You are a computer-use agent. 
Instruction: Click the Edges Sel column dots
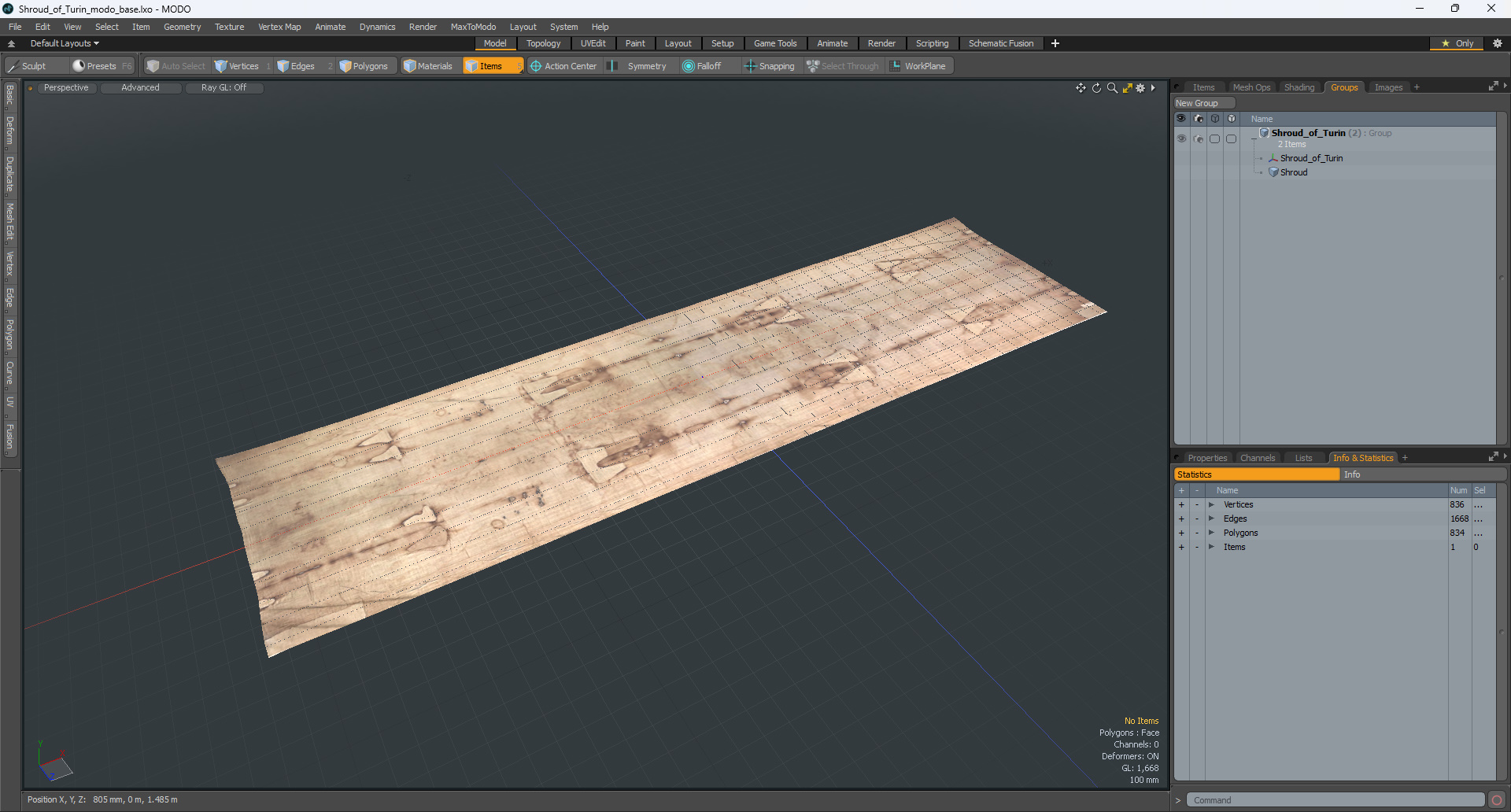point(1479,519)
